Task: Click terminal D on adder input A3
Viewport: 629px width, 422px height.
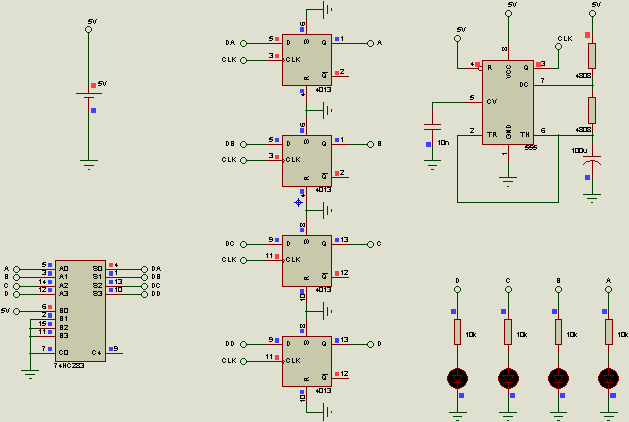Action: 16,294
